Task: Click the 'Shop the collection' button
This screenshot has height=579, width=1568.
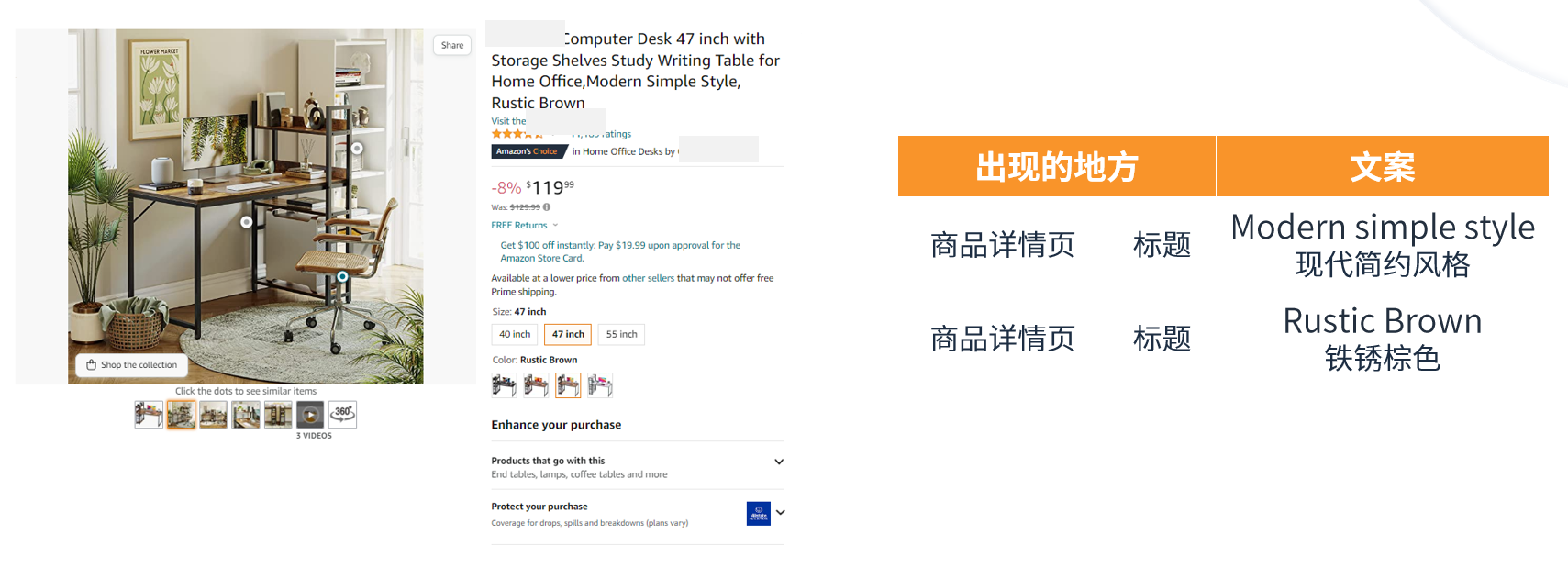Action: 132,365
